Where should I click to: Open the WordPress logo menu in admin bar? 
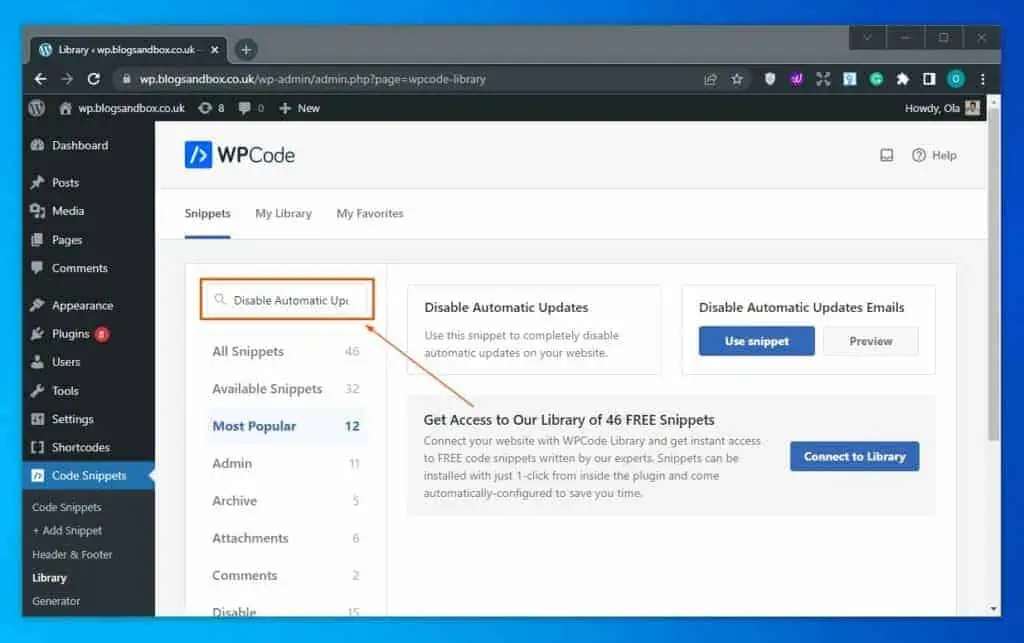coord(36,108)
